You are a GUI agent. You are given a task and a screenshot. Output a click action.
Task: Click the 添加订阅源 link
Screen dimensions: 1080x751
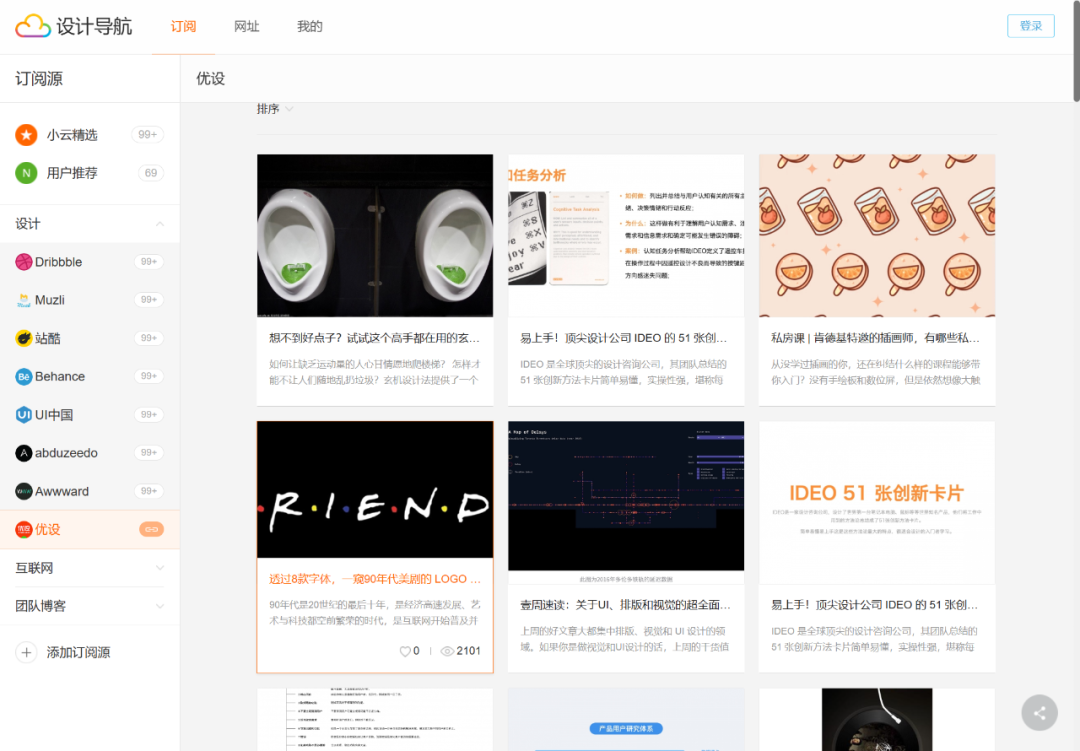click(79, 652)
